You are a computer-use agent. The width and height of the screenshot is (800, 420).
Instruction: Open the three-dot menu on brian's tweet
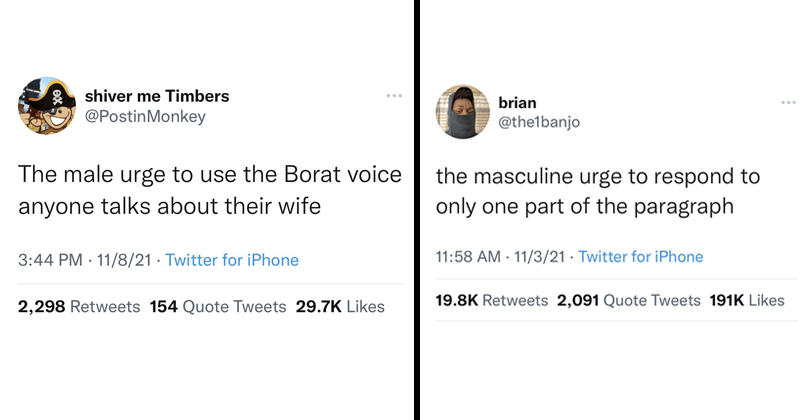click(787, 102)
